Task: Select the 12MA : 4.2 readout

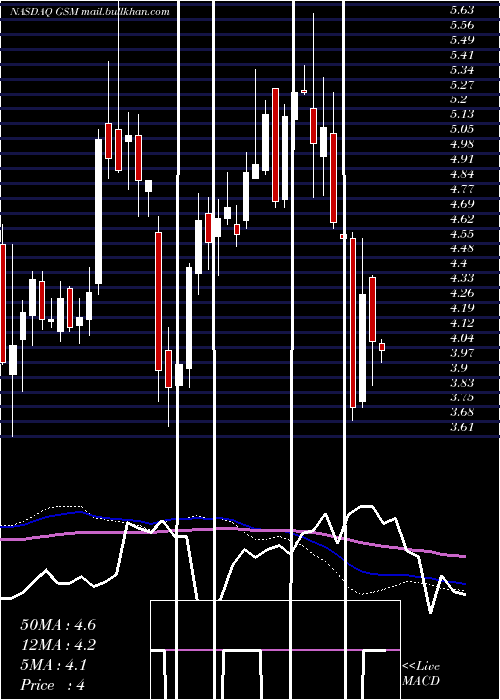Action: [58, 645]
